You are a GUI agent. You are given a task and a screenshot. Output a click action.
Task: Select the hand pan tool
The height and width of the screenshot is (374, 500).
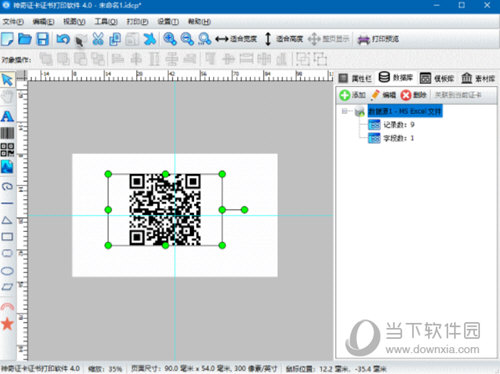coord(7,97)
